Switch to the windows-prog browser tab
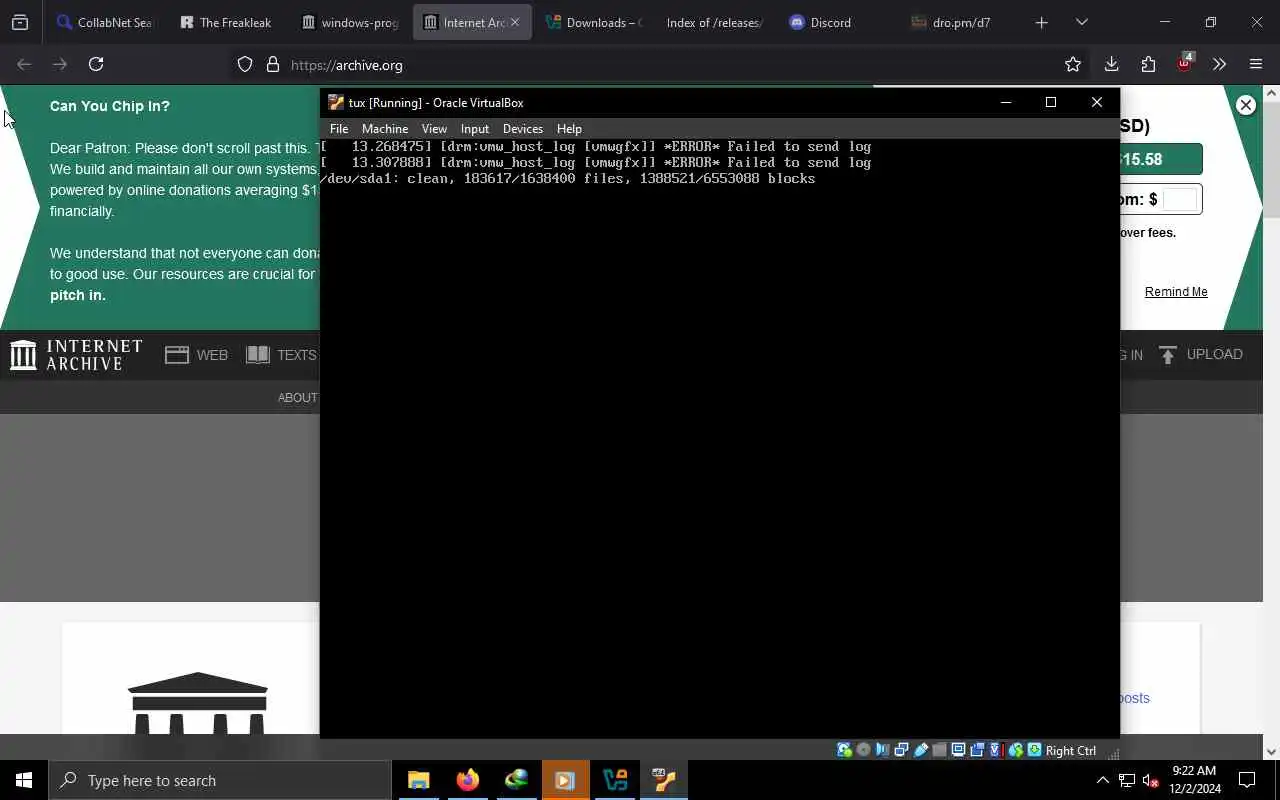 point(350,22)
